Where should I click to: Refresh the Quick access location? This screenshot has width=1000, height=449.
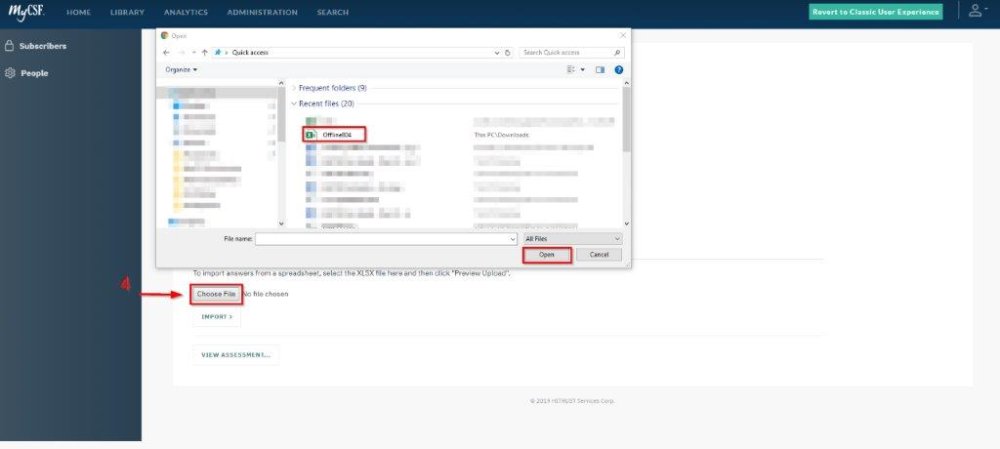point(508,53)
